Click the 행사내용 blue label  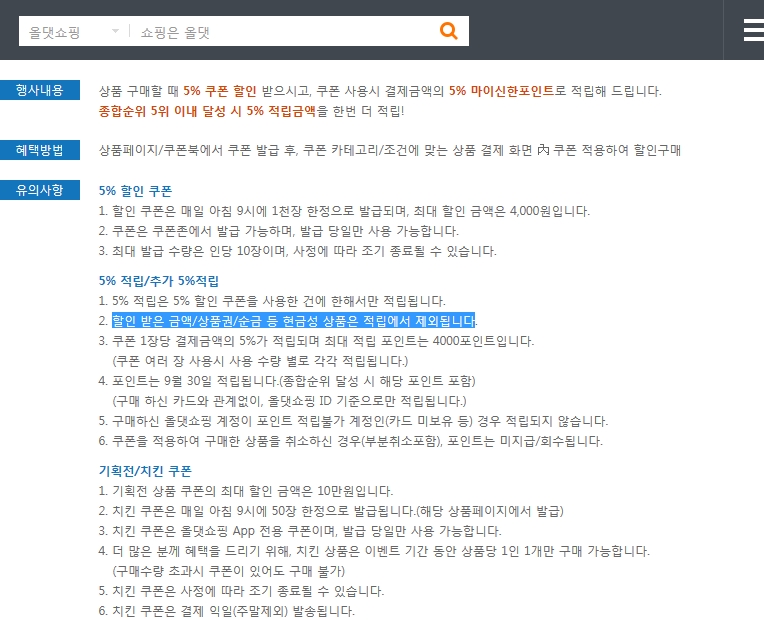click(x=39, y=91)
